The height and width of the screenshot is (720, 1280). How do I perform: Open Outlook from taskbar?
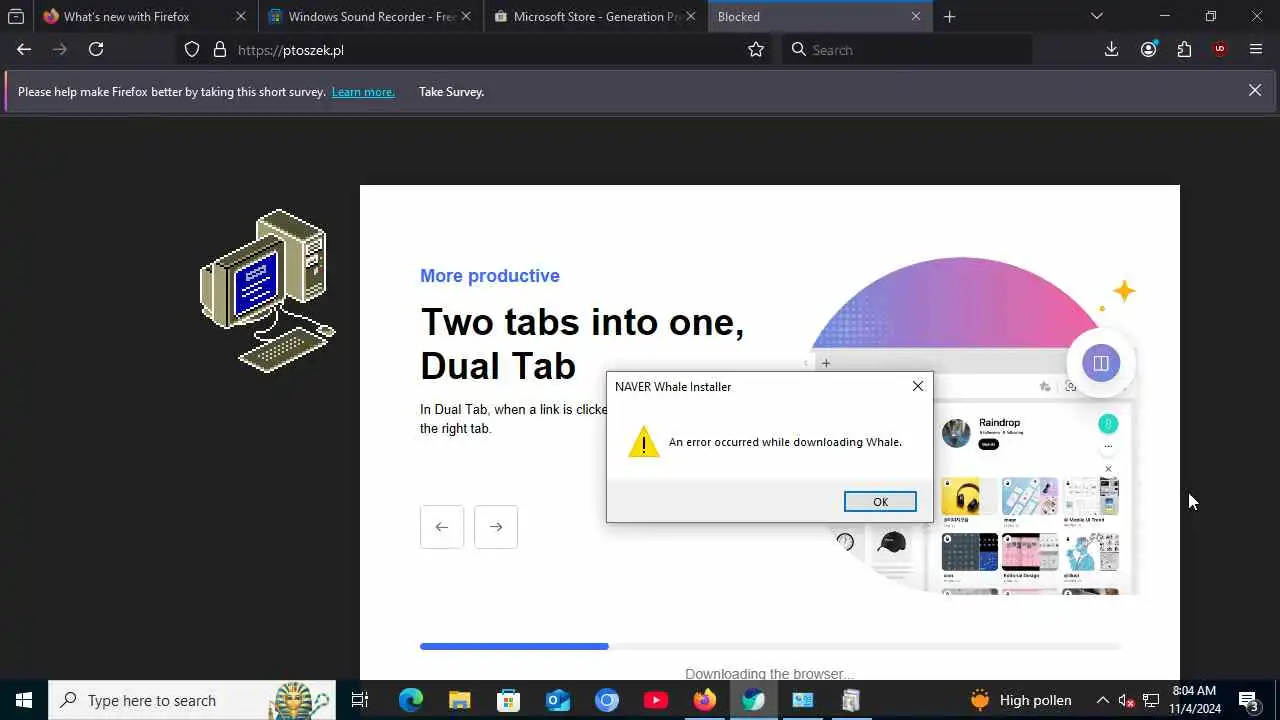558,700
